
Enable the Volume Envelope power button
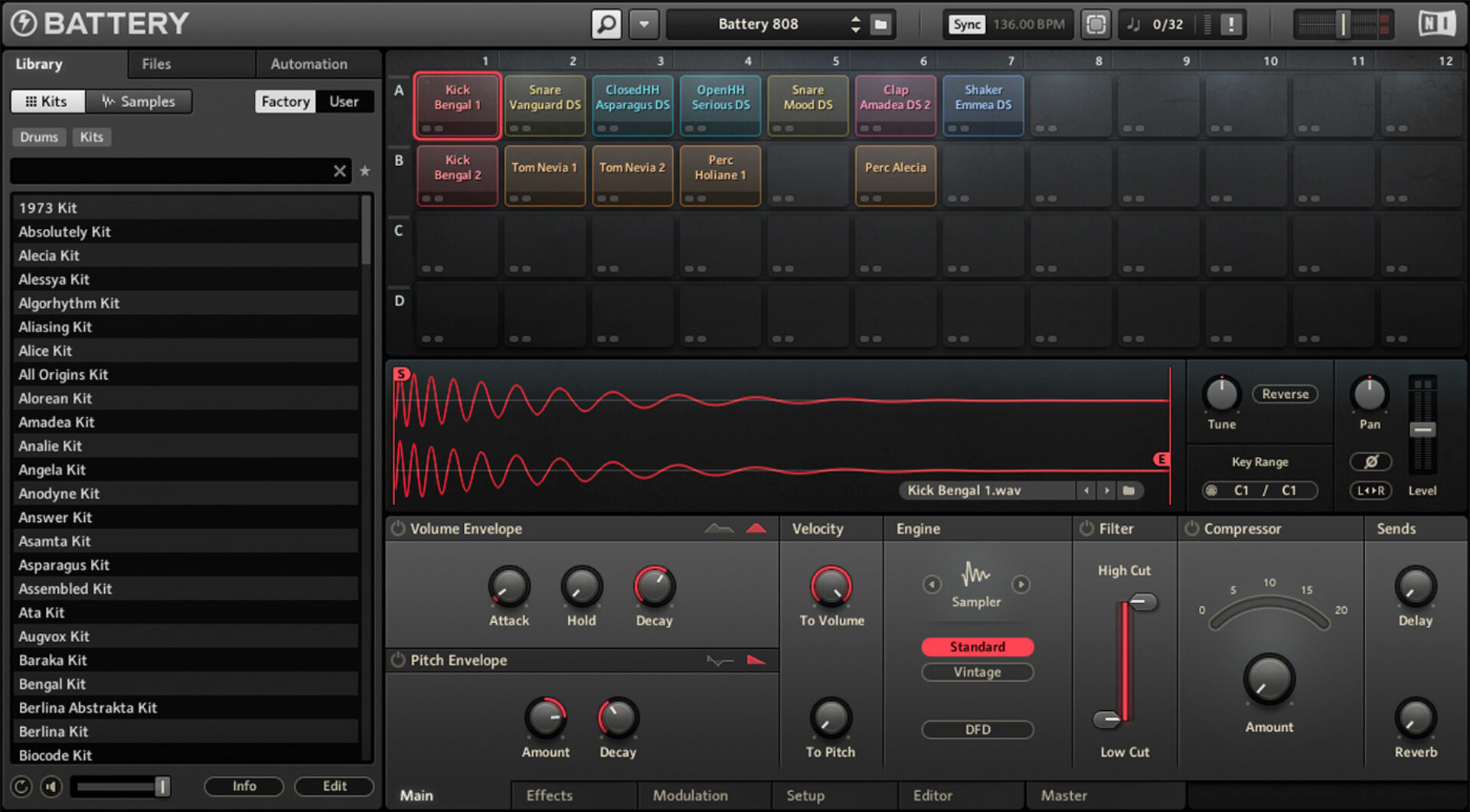(398, 528)
